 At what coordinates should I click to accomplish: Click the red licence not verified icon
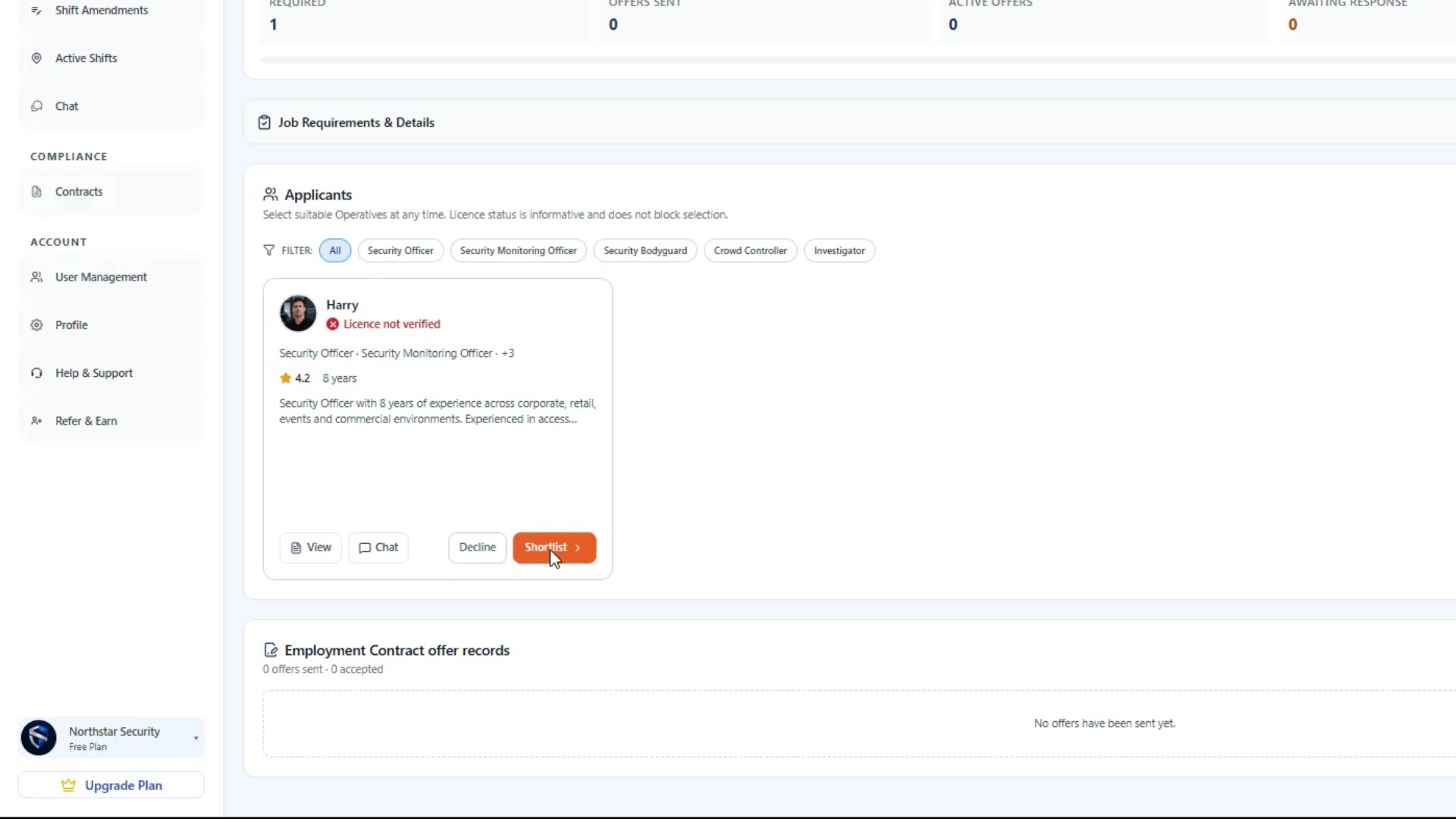point(332,325)
